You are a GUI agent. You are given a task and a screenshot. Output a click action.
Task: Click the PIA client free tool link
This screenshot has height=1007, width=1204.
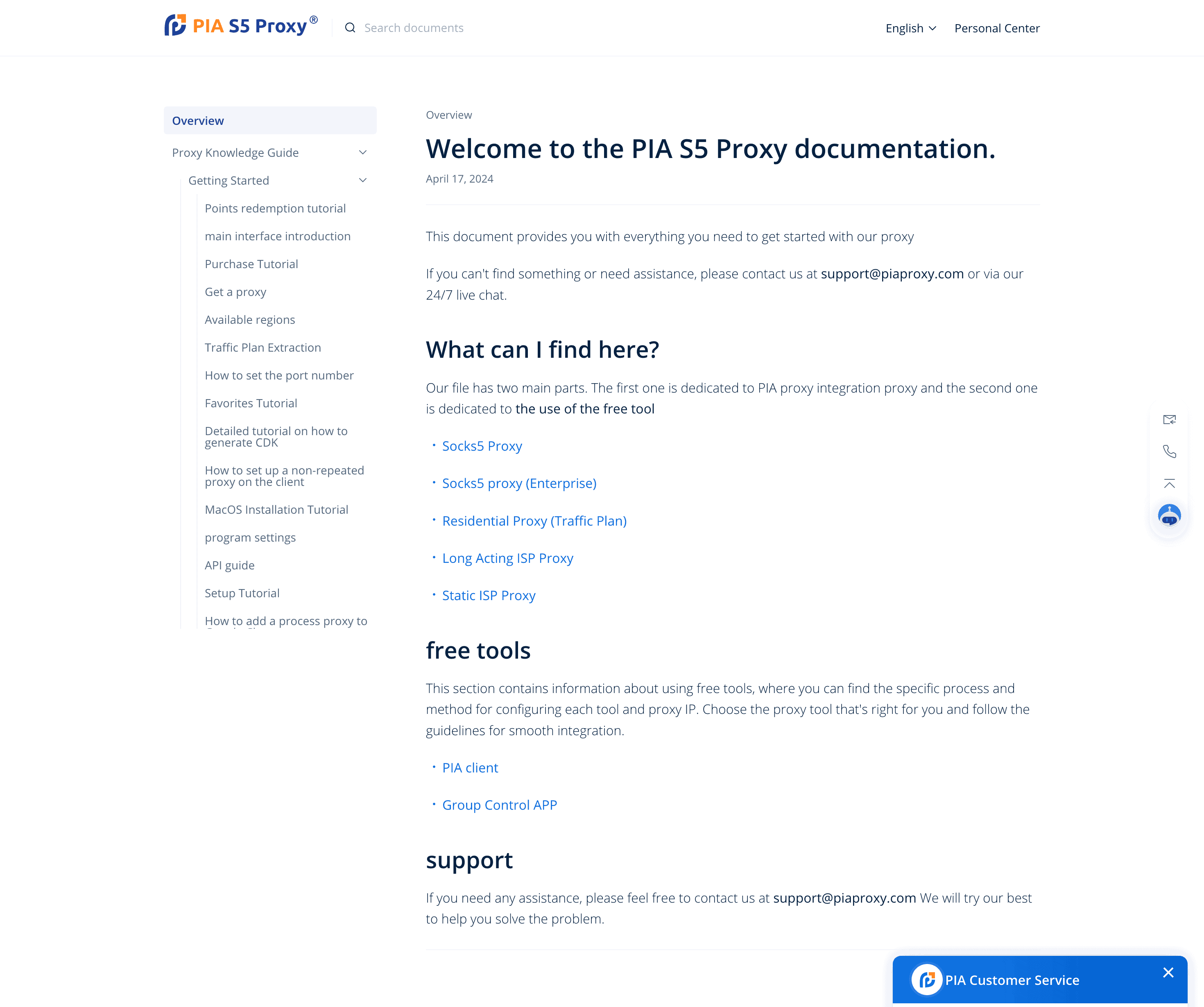470,767
